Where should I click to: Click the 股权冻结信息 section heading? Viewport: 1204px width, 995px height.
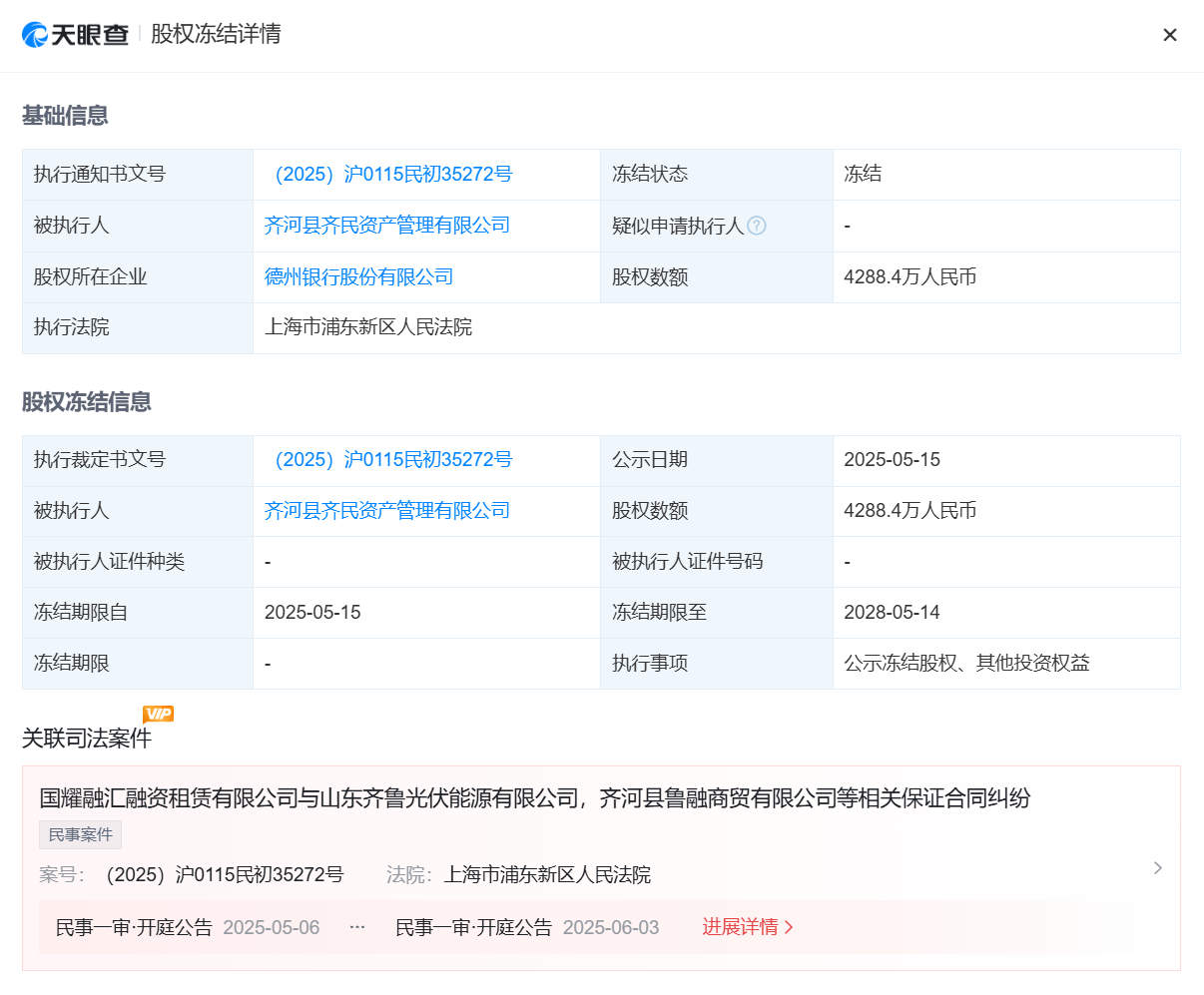coord(87,402)
